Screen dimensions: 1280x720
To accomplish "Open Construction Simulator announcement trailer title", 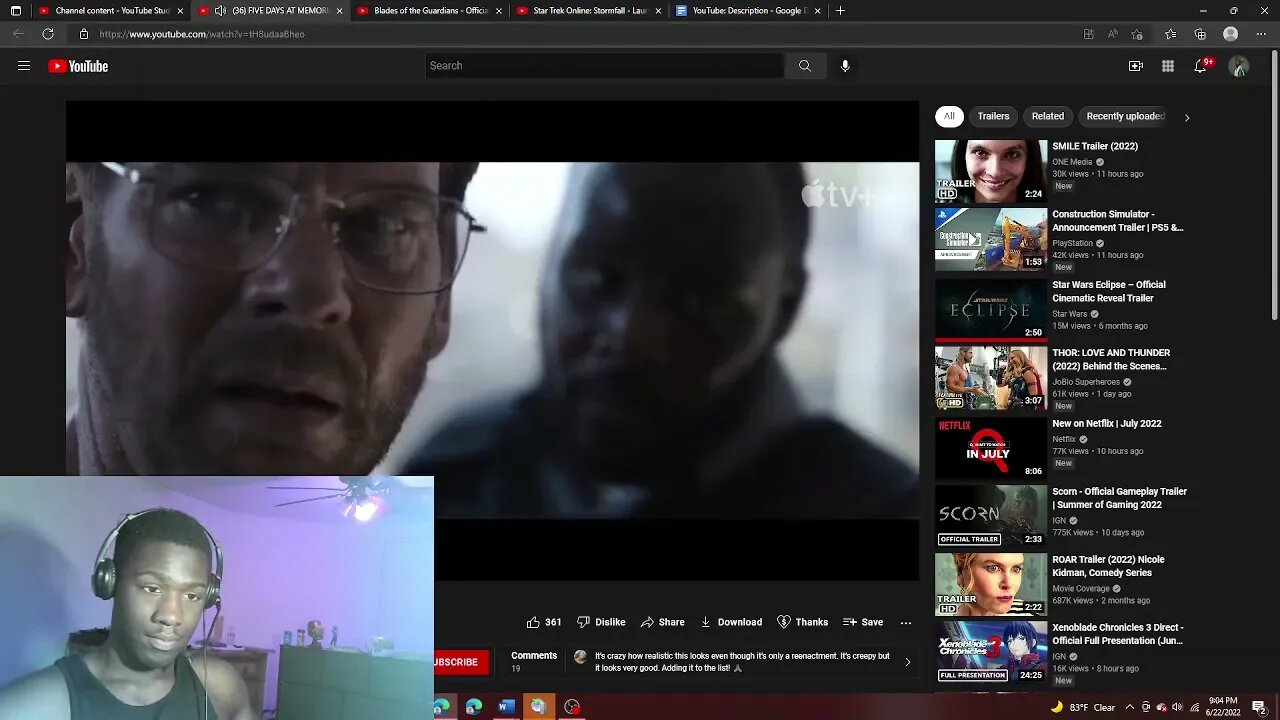I will pos(1117,221).
